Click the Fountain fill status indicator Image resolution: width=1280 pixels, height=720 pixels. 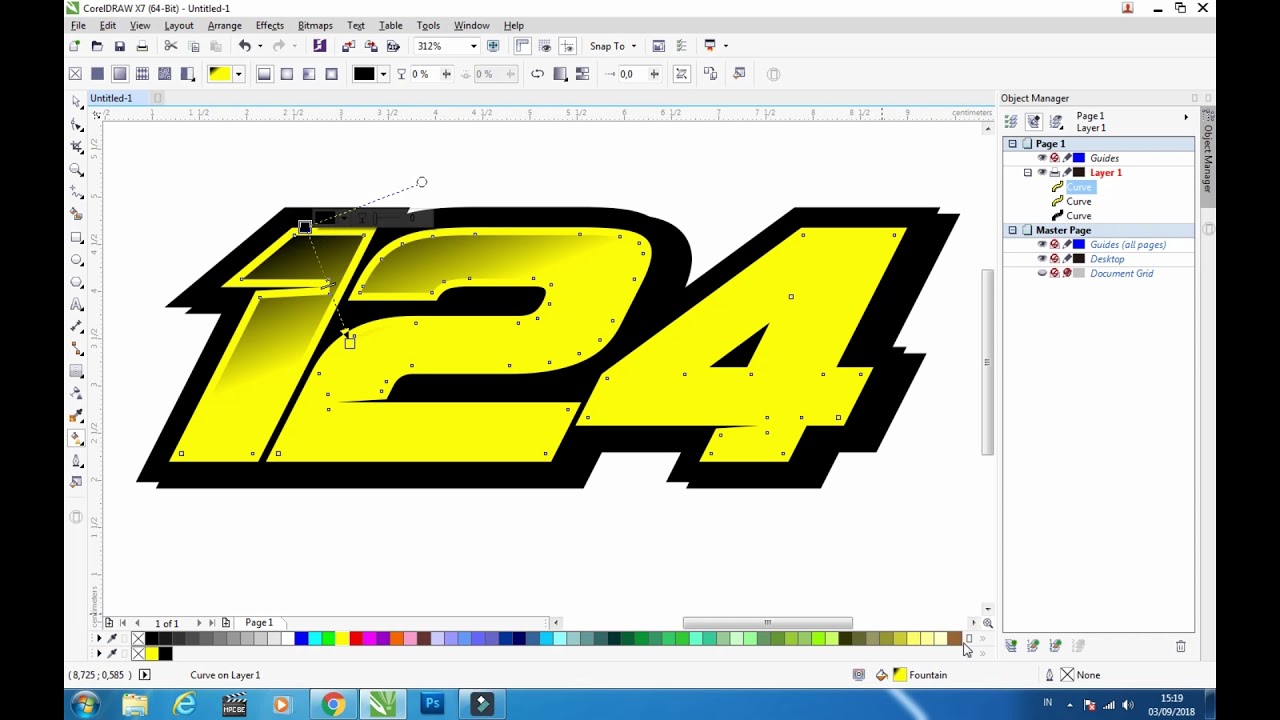coord(920,675)
